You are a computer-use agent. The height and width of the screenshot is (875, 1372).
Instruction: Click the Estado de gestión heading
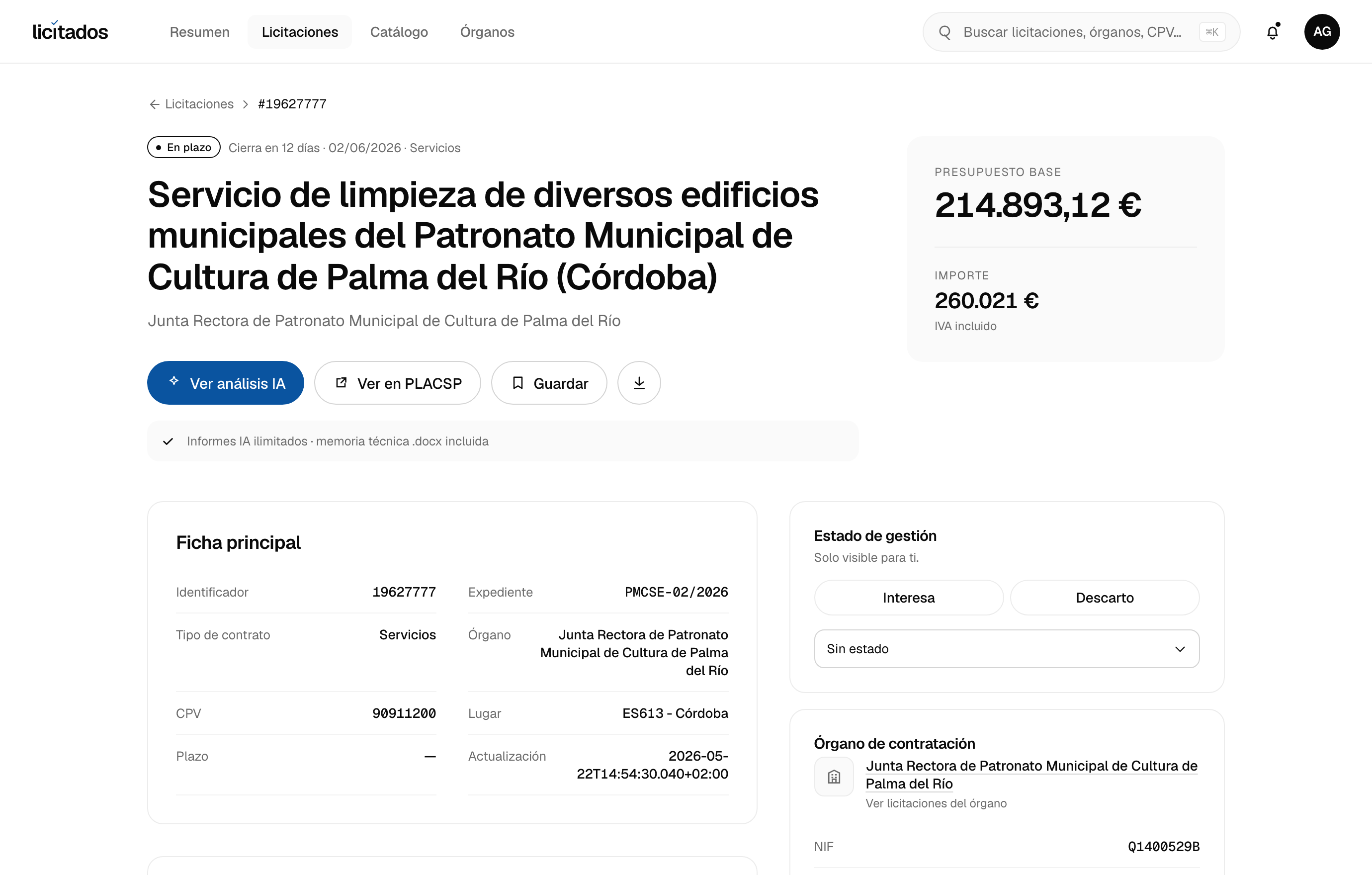pos(875,536)
